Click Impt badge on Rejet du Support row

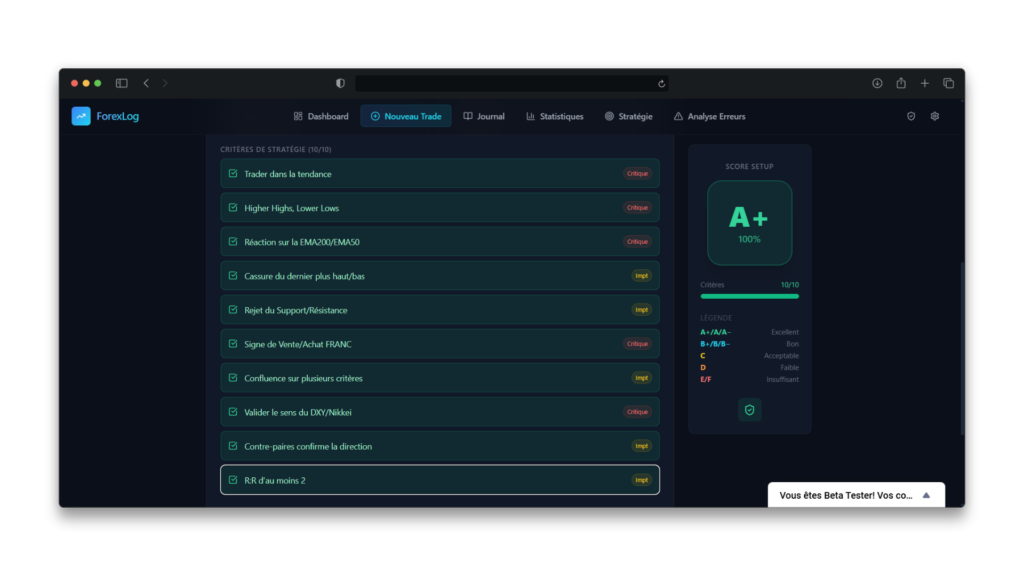click(641, 310)
